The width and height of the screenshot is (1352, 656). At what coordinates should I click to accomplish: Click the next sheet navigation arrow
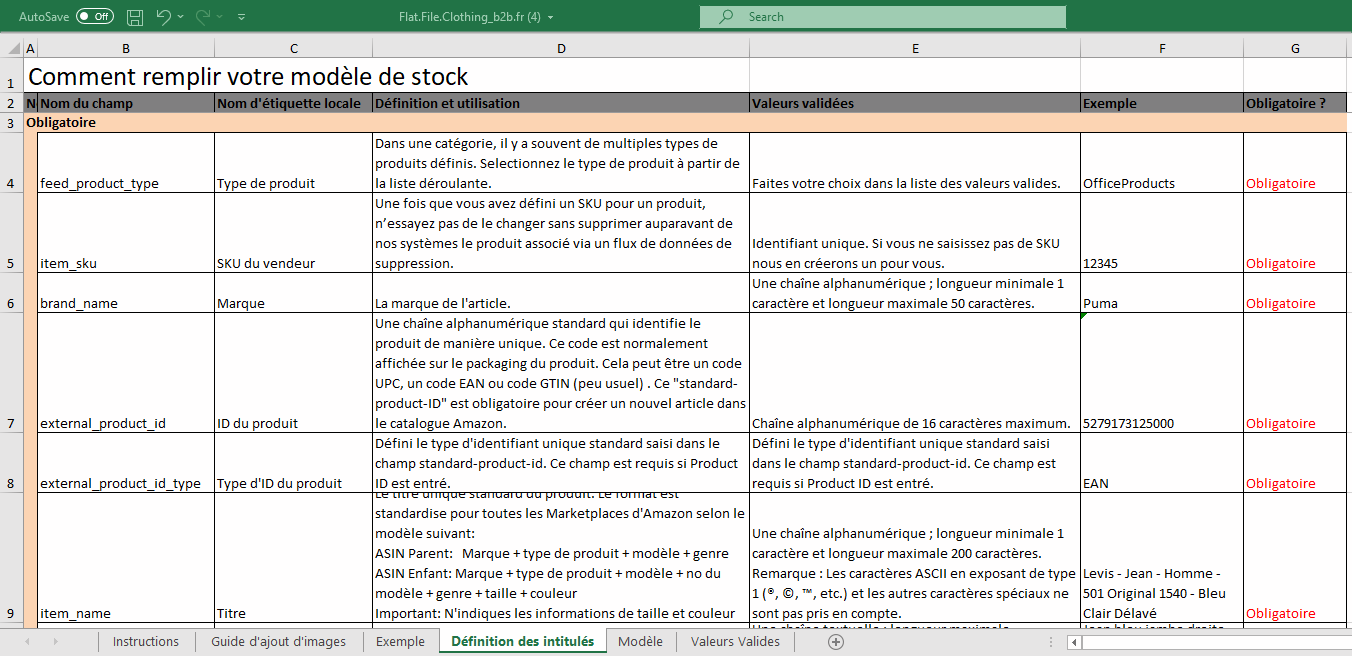click(55, 642)
